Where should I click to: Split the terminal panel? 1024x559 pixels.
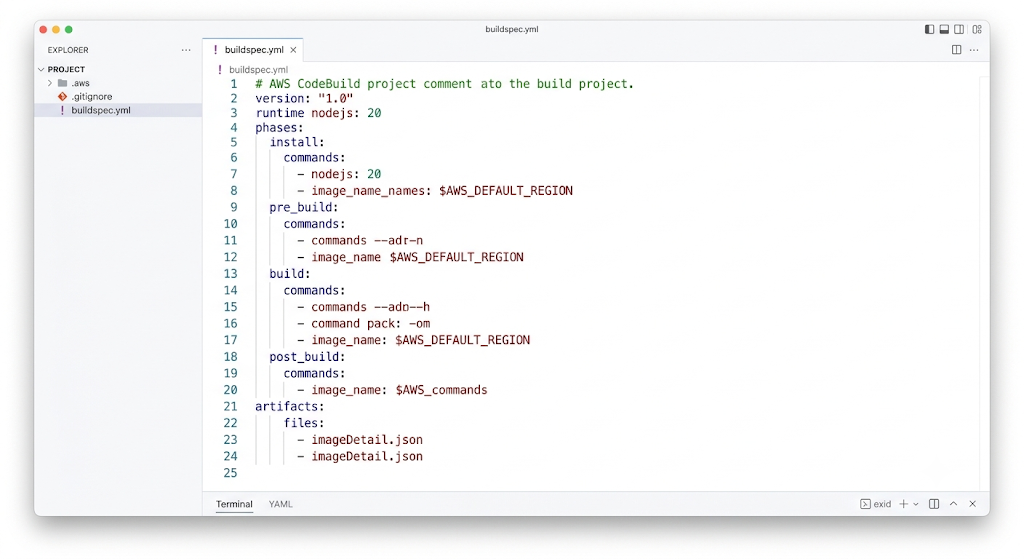click(x=934, y=504)
